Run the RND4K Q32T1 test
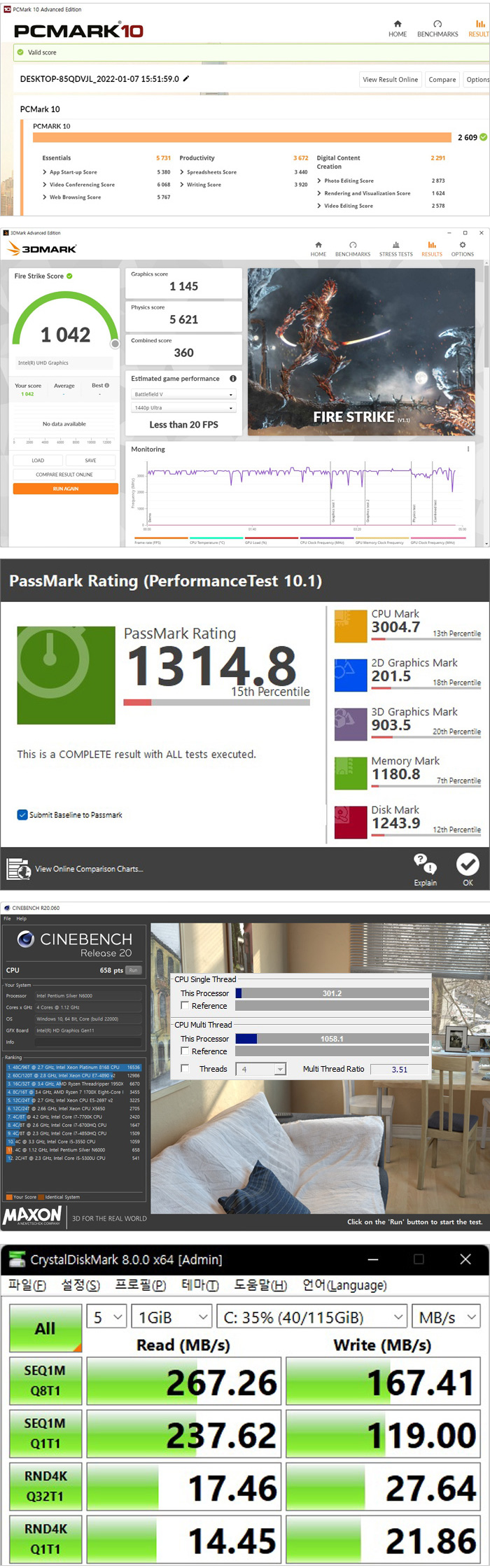Screen dimensions: 490x1568 tap(45, 1486)
